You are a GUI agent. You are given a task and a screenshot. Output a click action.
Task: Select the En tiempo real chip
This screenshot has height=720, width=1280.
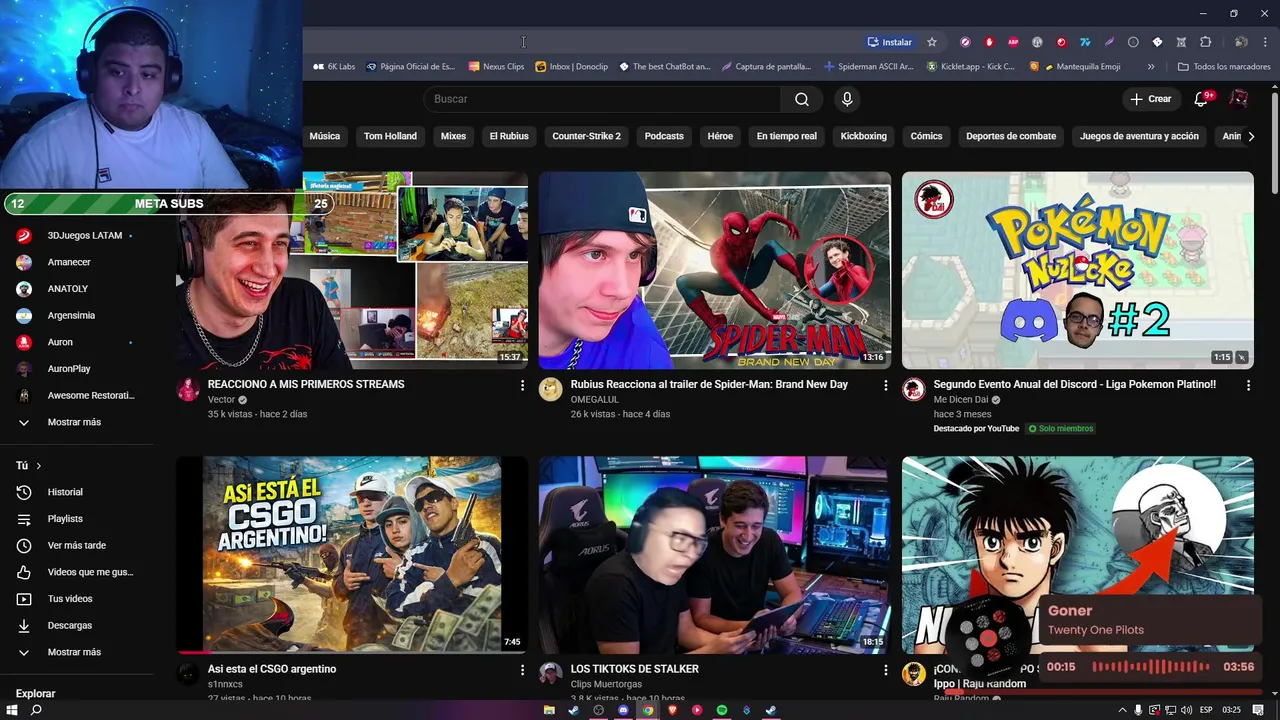(786, 136)
